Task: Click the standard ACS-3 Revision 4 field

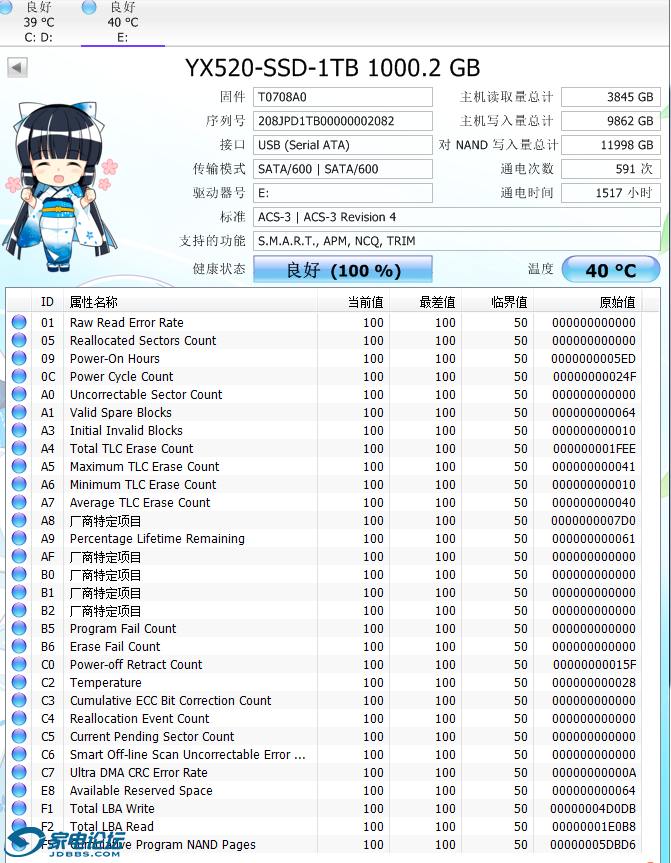Action: (456, 217)
